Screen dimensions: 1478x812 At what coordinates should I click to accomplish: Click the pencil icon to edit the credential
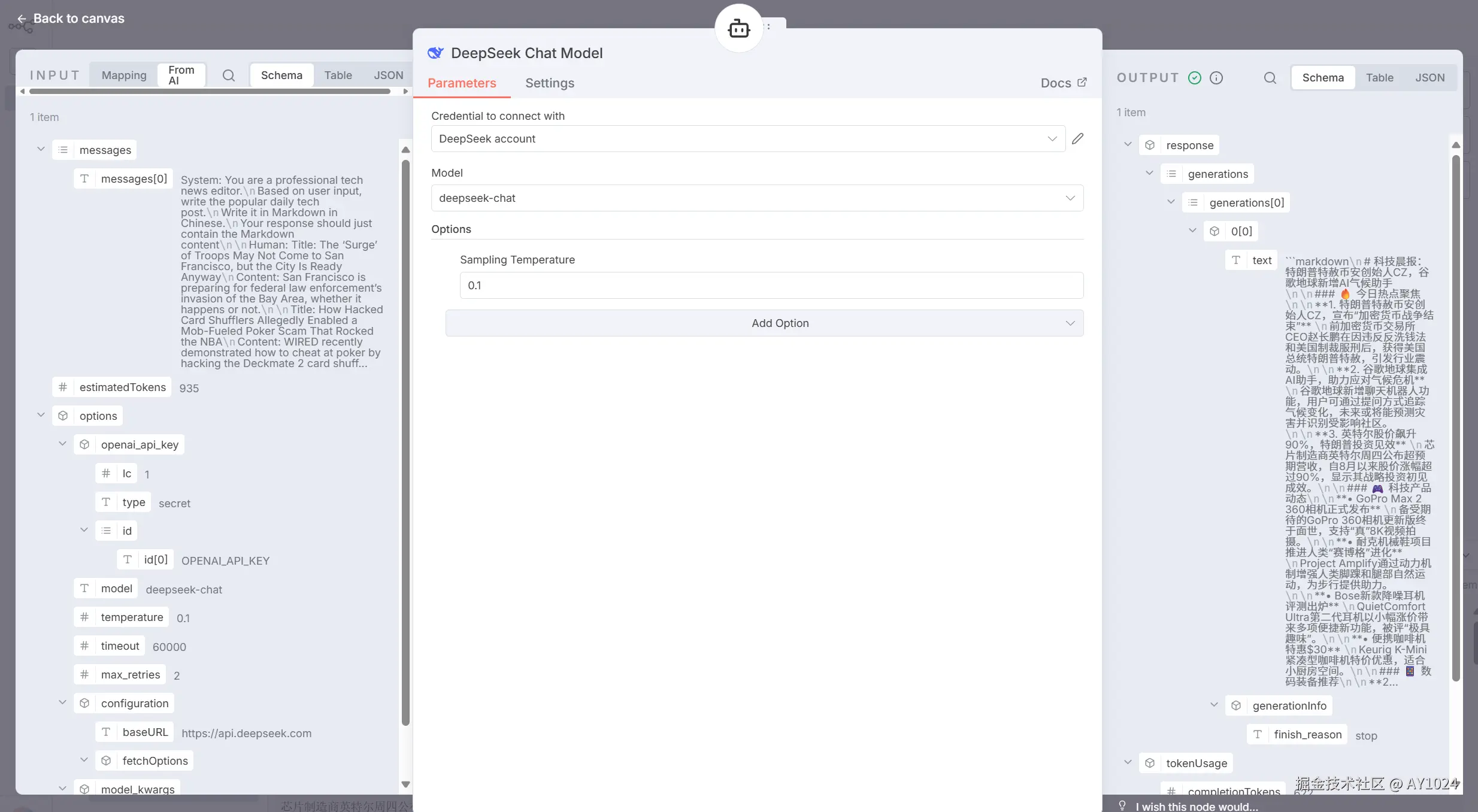click(x=1077, y=139)
